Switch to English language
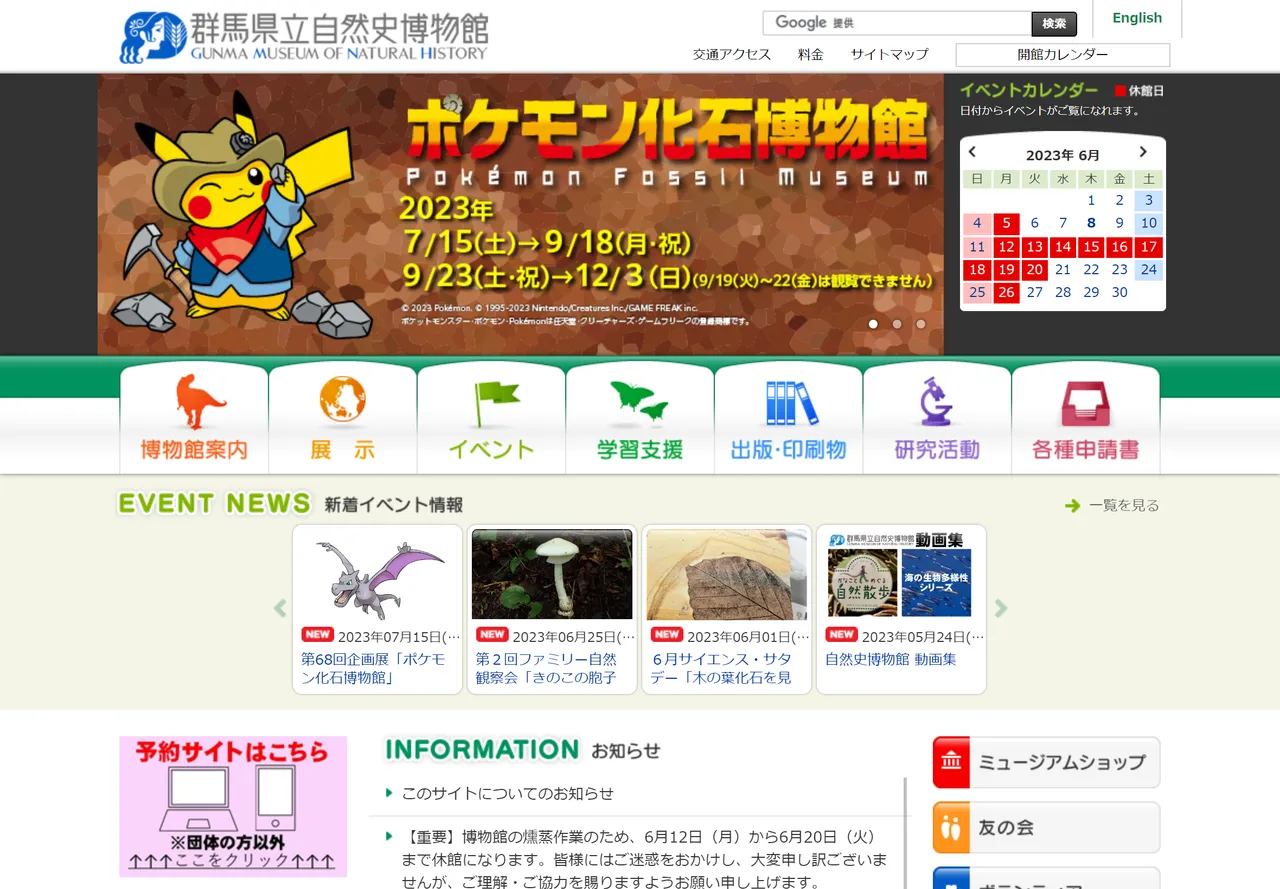1280x889 pixels. click(1137, 18)
